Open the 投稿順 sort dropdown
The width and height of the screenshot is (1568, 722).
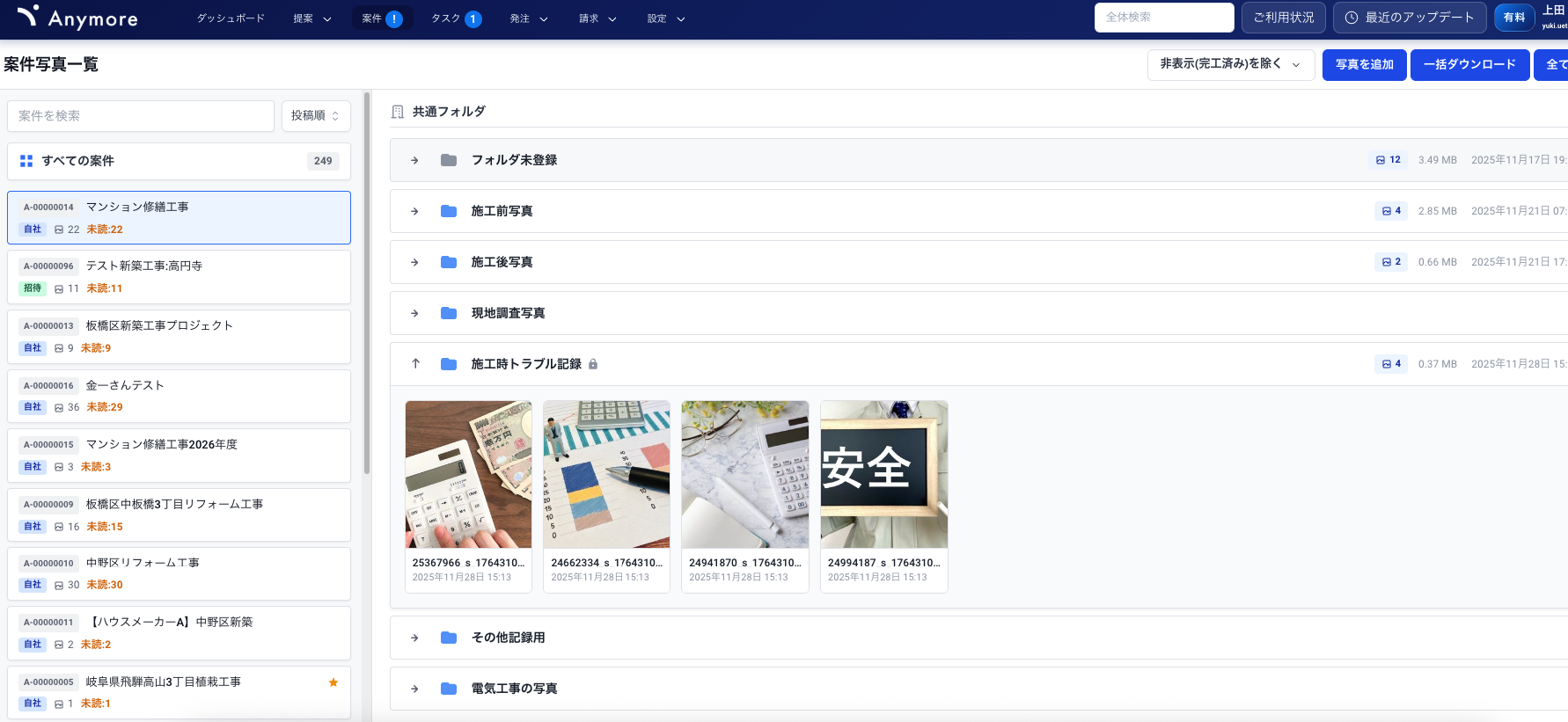315,116
